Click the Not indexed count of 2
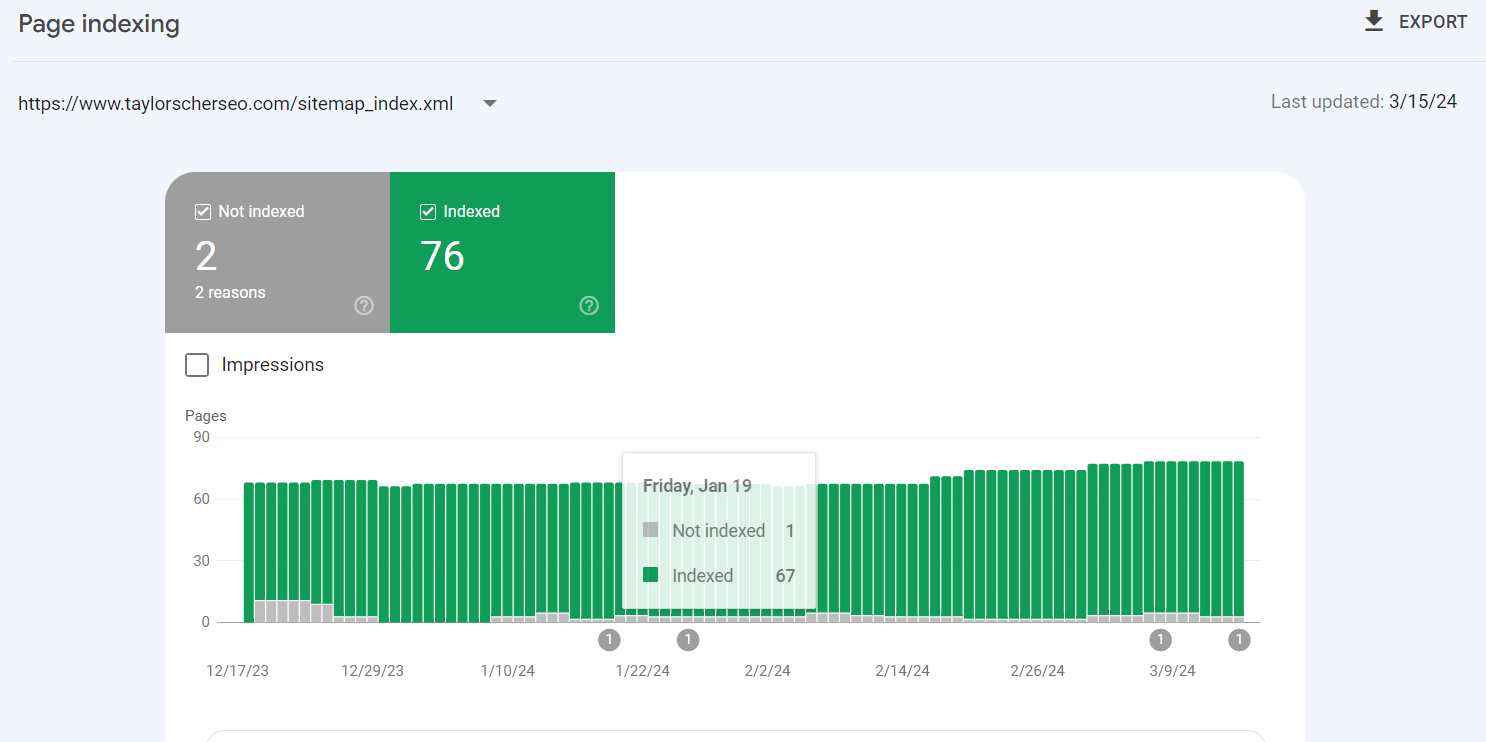Screen dimensions: 1486x742 click(206, 256)
